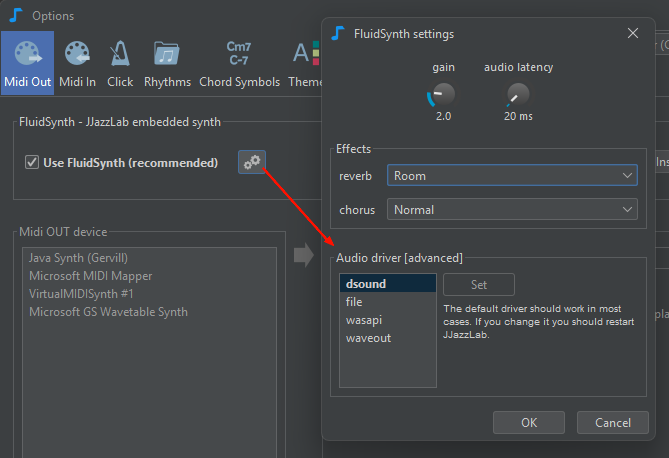
Task: Click the FluidSynth gear settings icon
Action: point(252,162)
